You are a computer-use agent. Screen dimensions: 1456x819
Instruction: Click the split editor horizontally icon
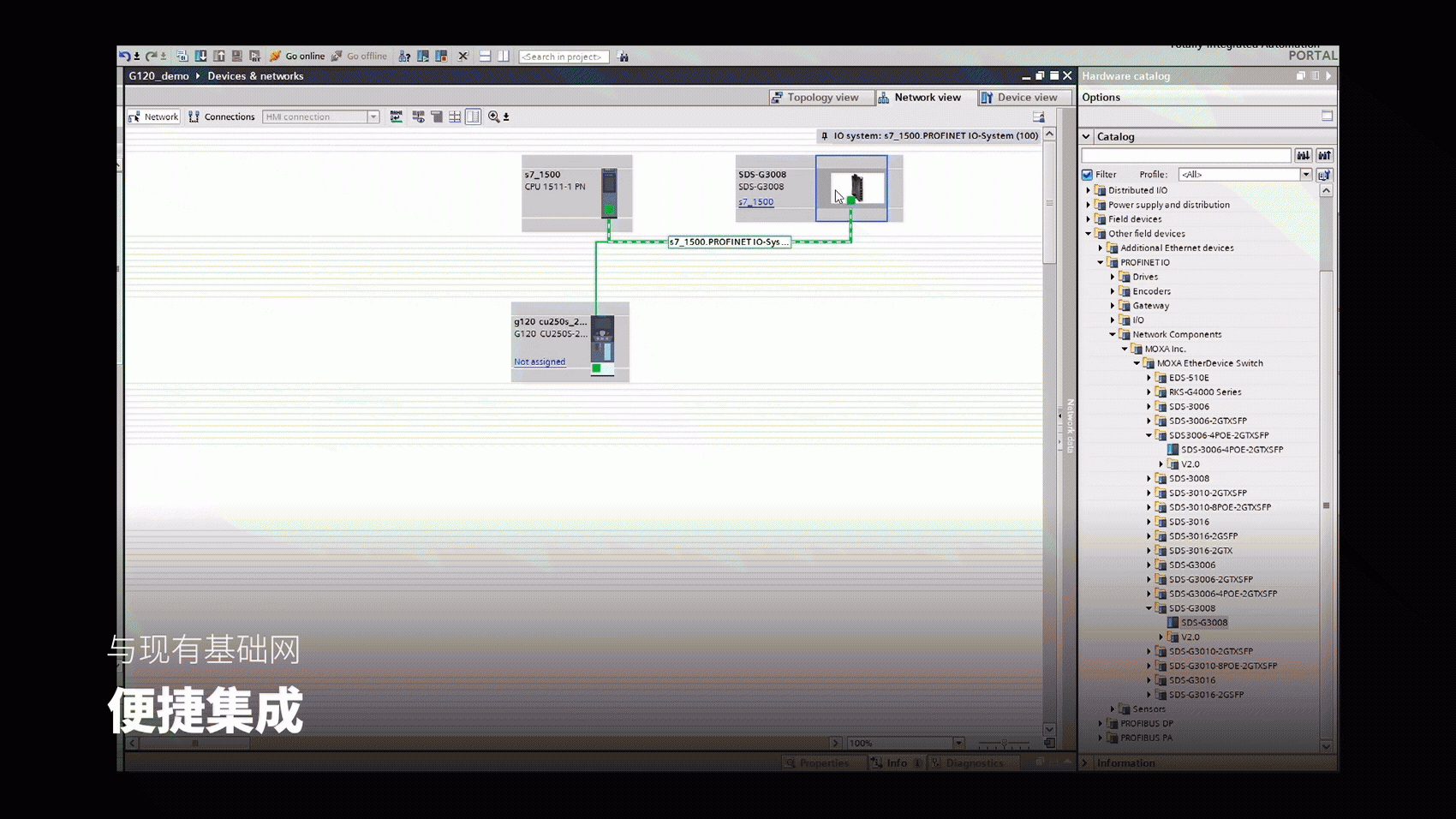pos(485,57)
